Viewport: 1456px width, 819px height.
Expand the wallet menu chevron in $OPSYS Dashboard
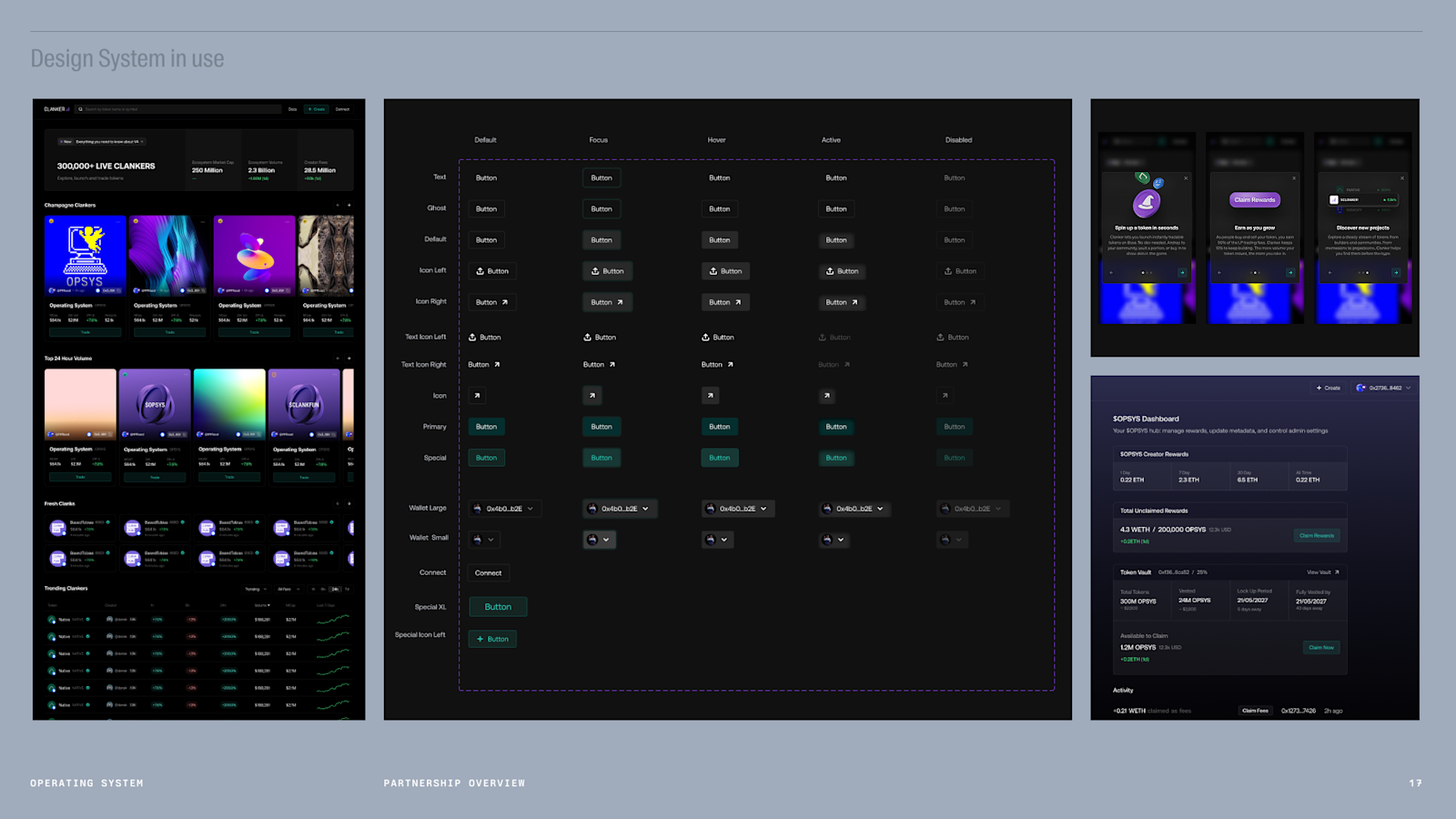tap(1408, 388)
